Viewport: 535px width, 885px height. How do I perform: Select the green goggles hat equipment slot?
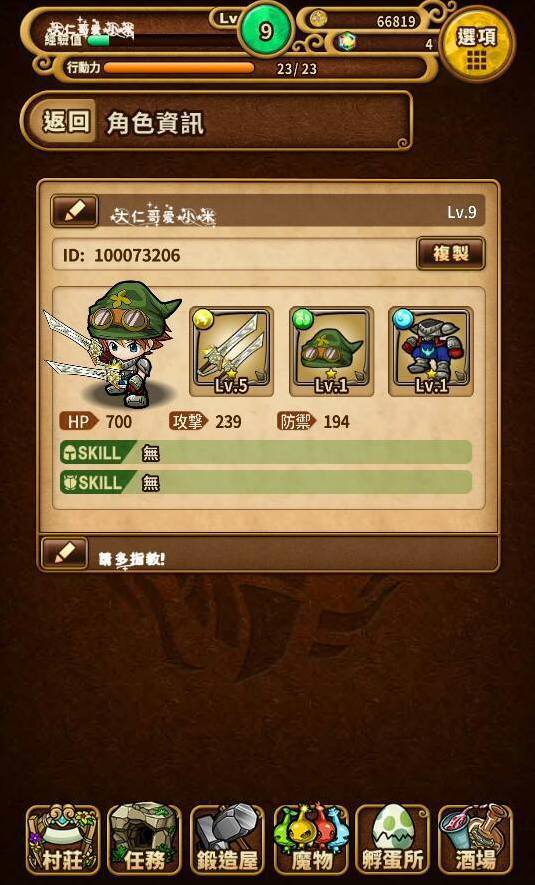pyautogui.click(x=331, y=352)
